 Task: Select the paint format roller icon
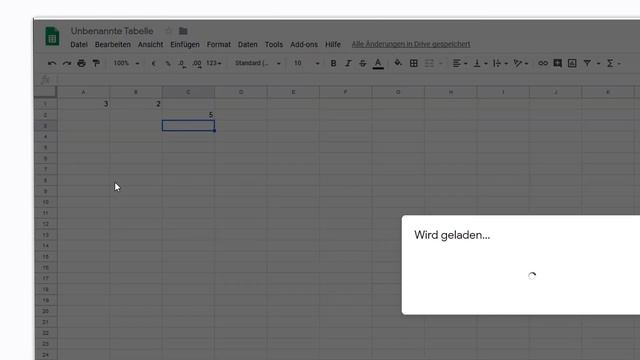pos(96,63)
